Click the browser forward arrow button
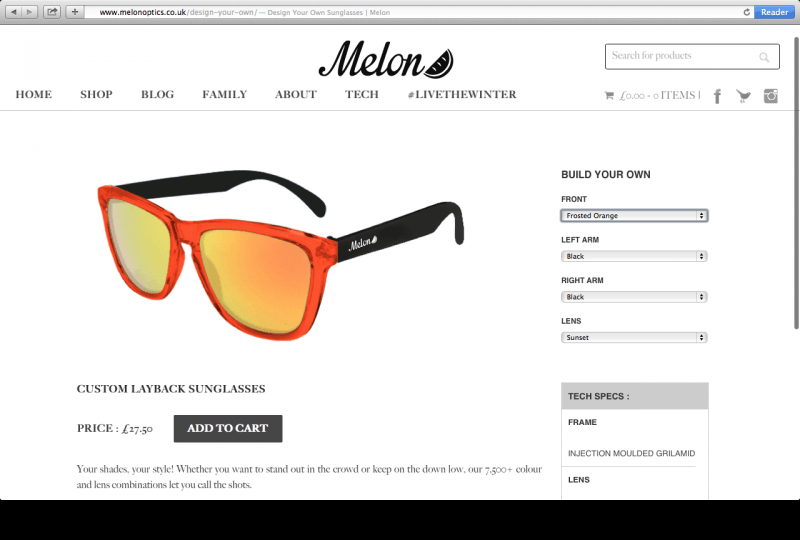This screenshot has height=540, width=800. (x=30, y=12)
